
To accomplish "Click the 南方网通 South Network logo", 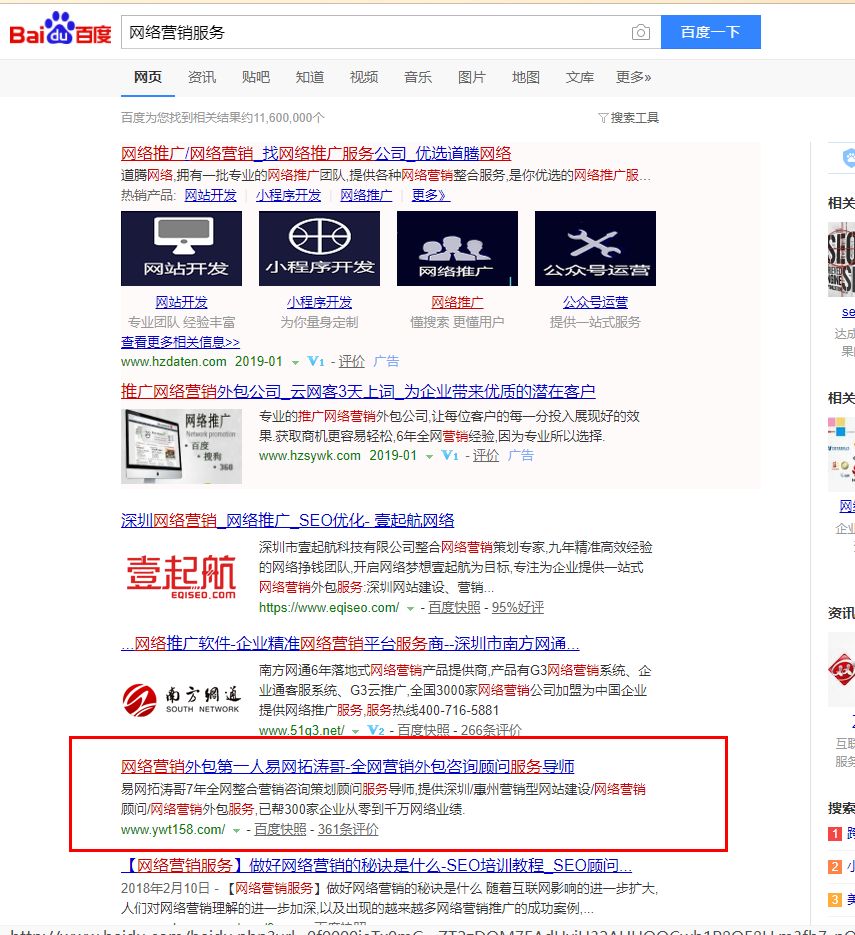I will 181,699.
